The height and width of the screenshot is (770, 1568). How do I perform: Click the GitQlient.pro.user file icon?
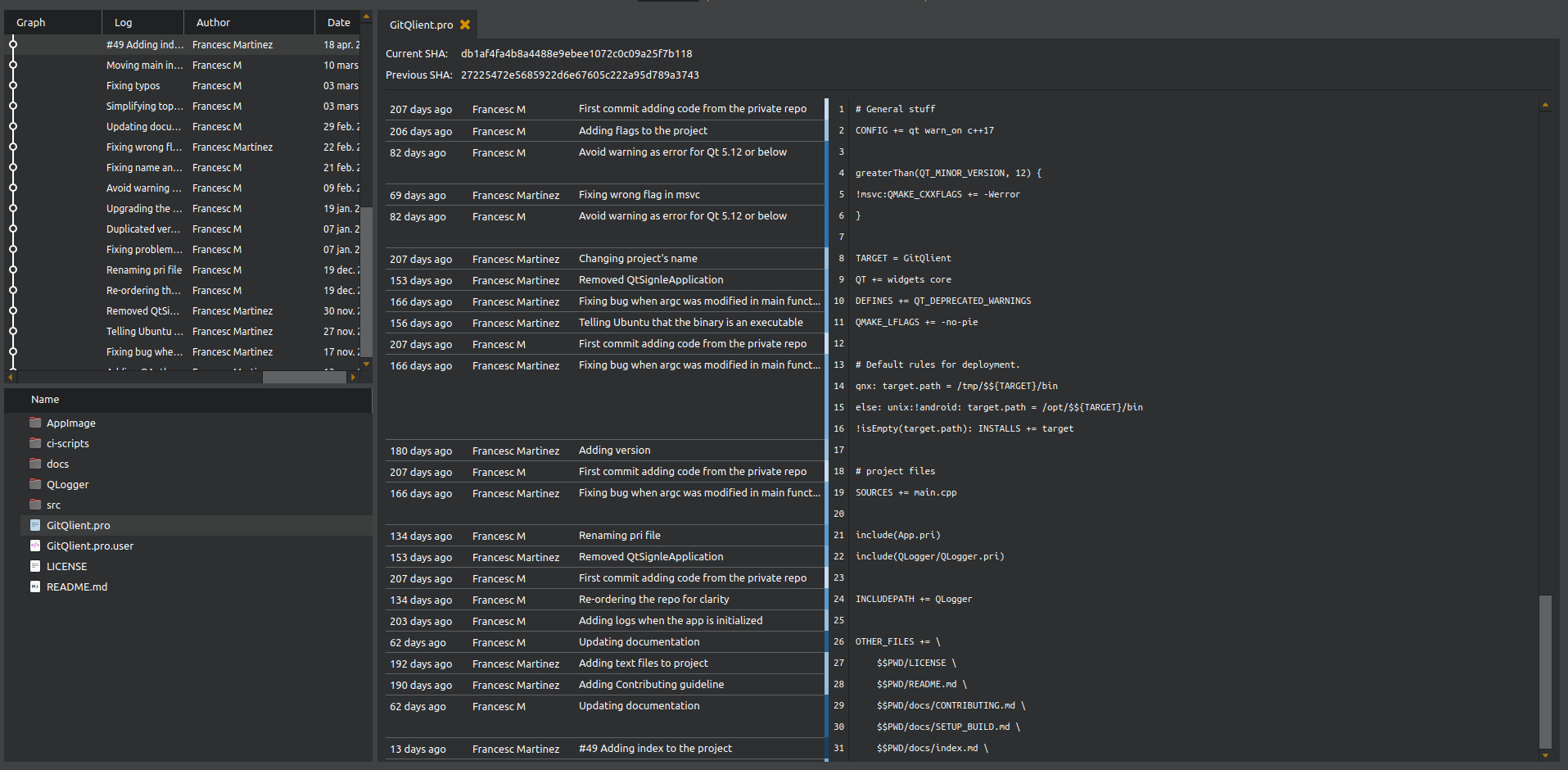35,546
